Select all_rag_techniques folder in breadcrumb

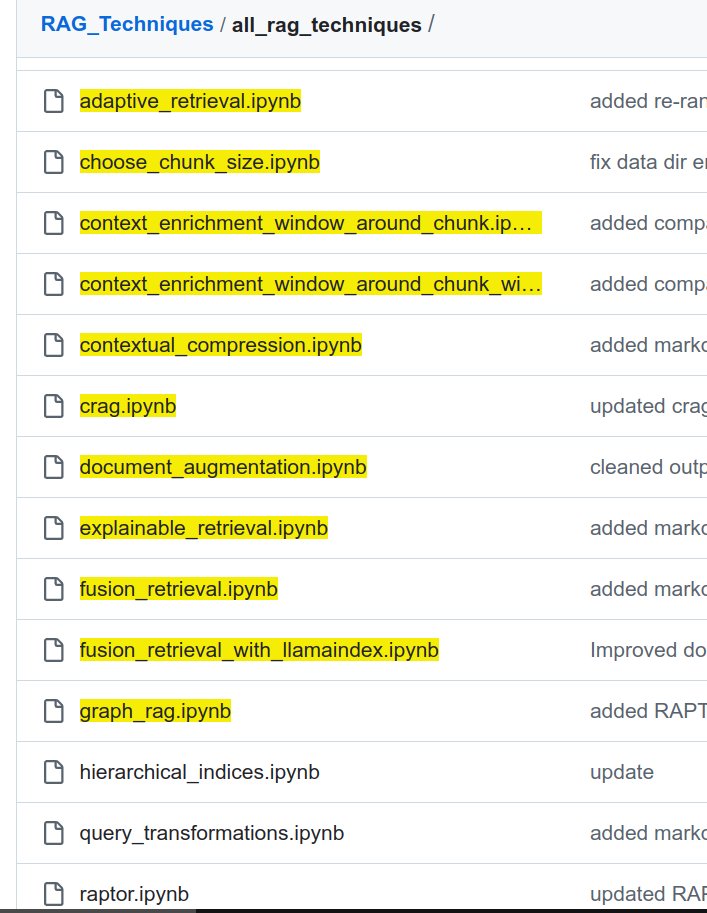coord(326,25)
